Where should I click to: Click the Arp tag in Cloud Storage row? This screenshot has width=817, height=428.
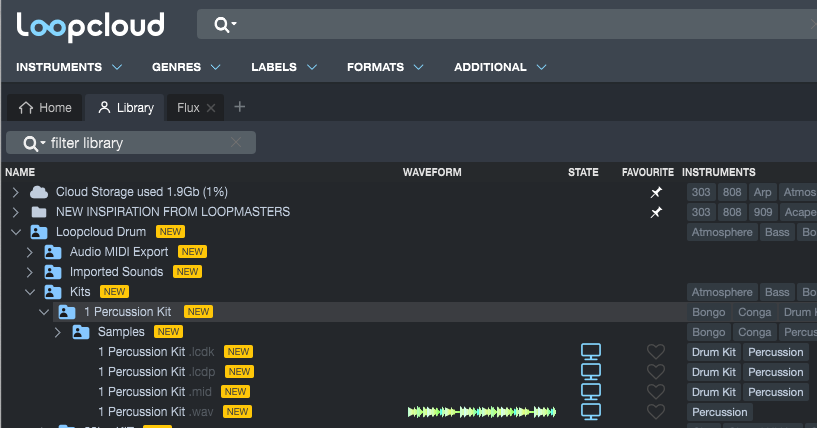pyautogui.click(x=762, y=192)
